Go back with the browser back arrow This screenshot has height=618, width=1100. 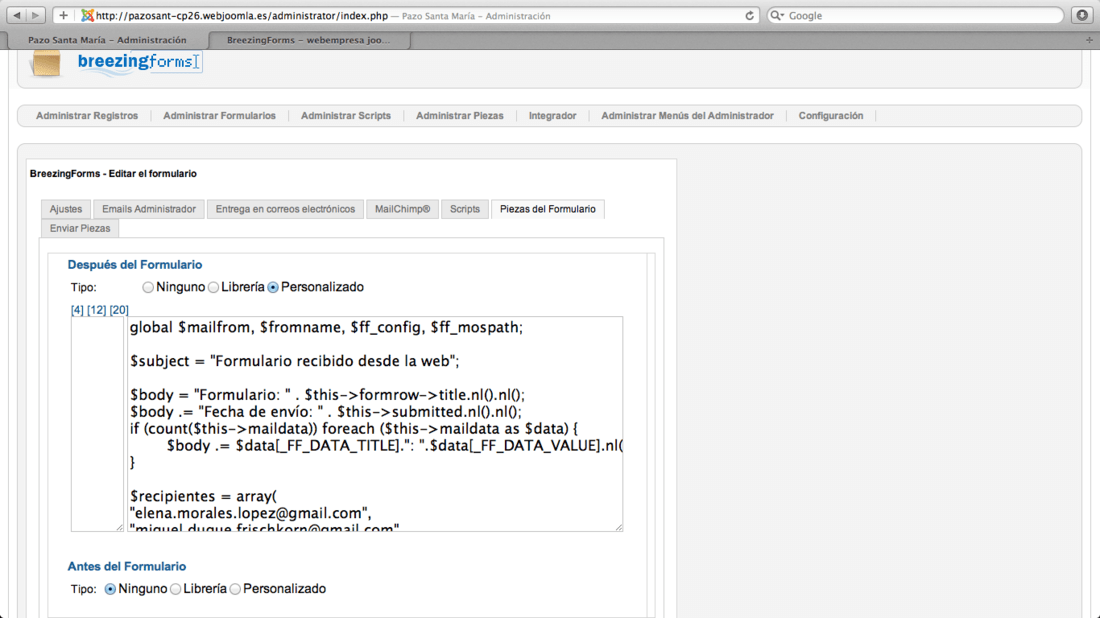pyautogui.click(x=17, y=15)
